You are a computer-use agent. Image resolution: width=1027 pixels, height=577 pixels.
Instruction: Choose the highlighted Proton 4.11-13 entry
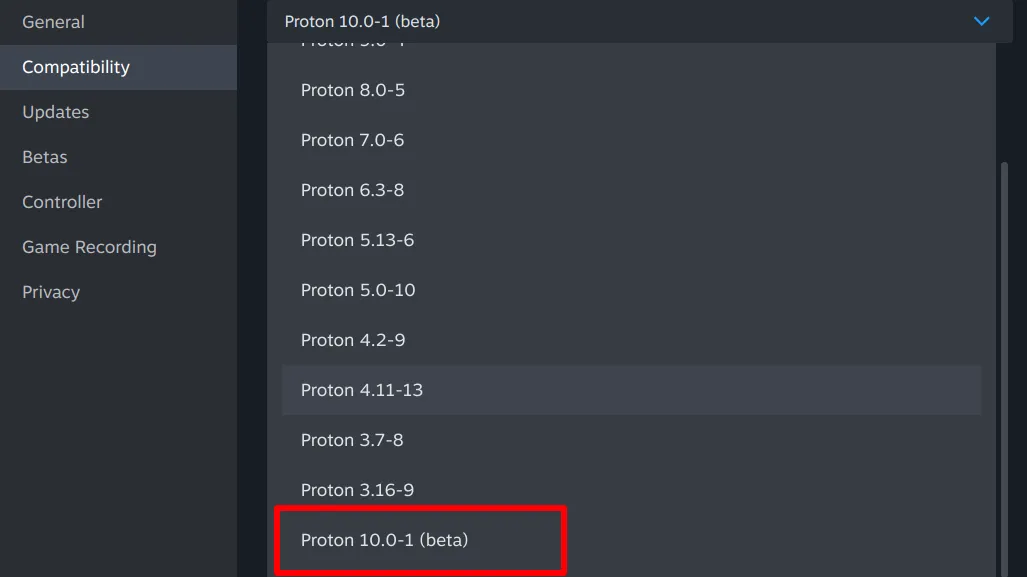pos(361,390)
